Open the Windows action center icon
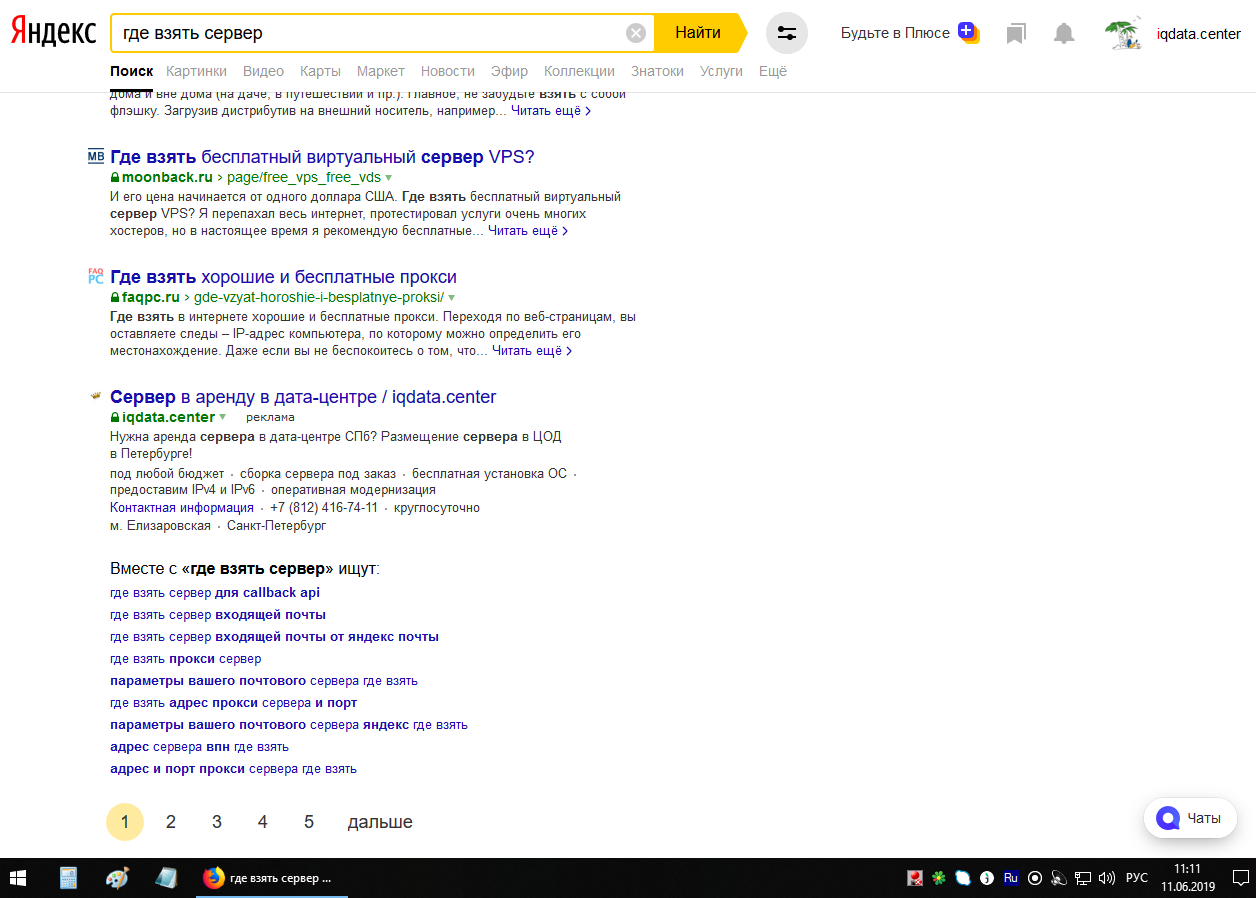 point(1240,878)
